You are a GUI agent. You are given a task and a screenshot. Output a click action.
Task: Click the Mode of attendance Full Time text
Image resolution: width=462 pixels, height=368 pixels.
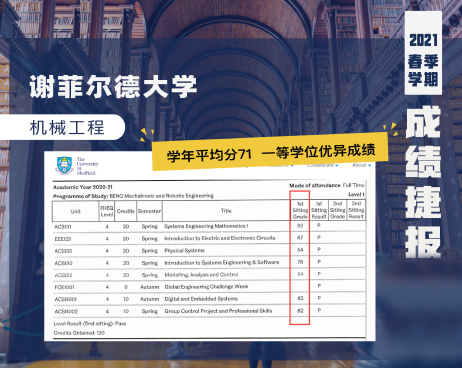(x=327, y=185)
